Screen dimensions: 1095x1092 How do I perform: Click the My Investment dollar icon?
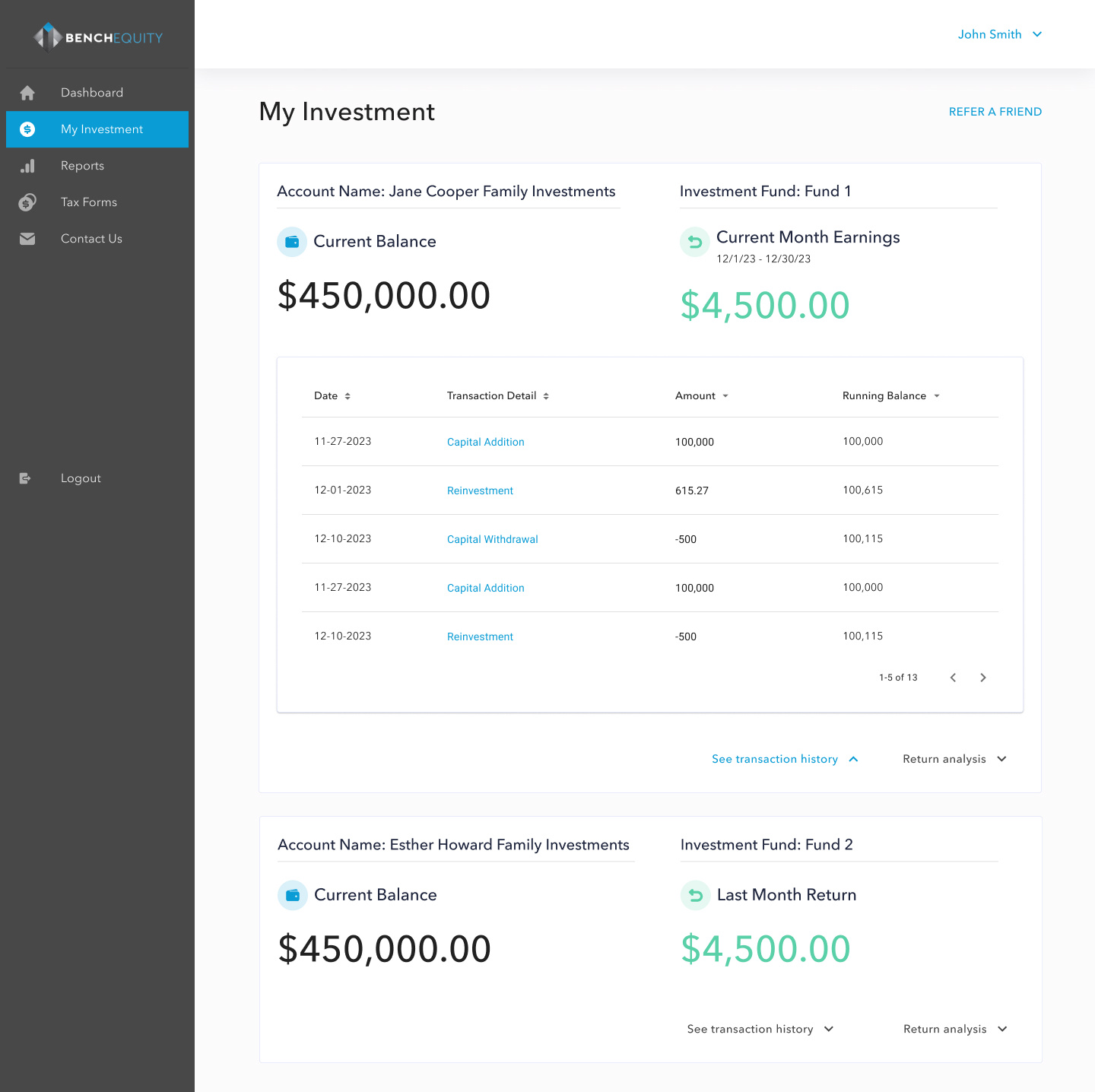point(28,129)
